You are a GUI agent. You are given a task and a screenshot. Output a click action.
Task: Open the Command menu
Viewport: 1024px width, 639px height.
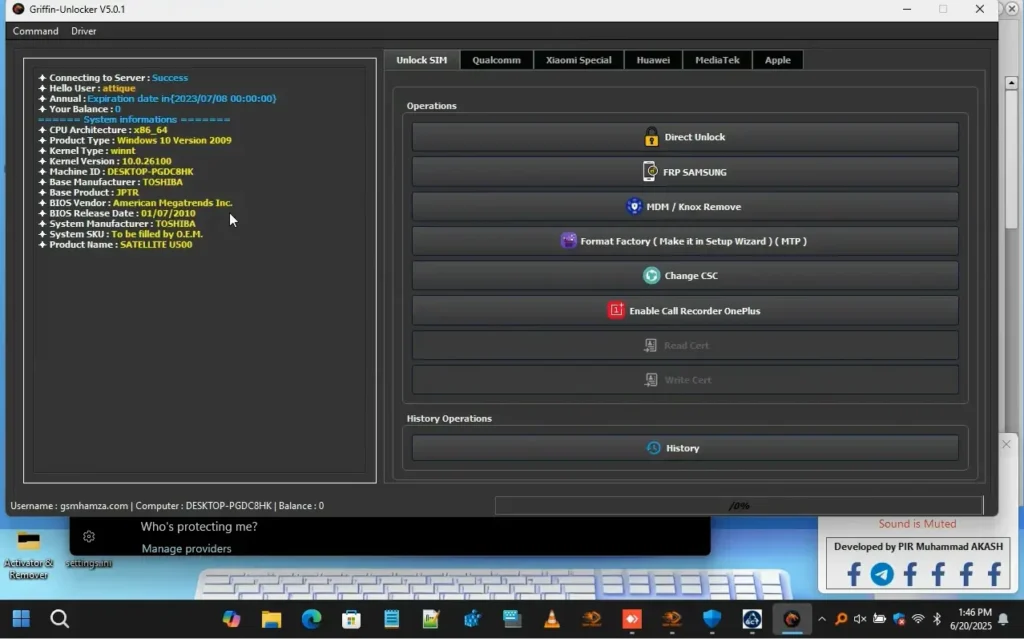click(35, 31)
